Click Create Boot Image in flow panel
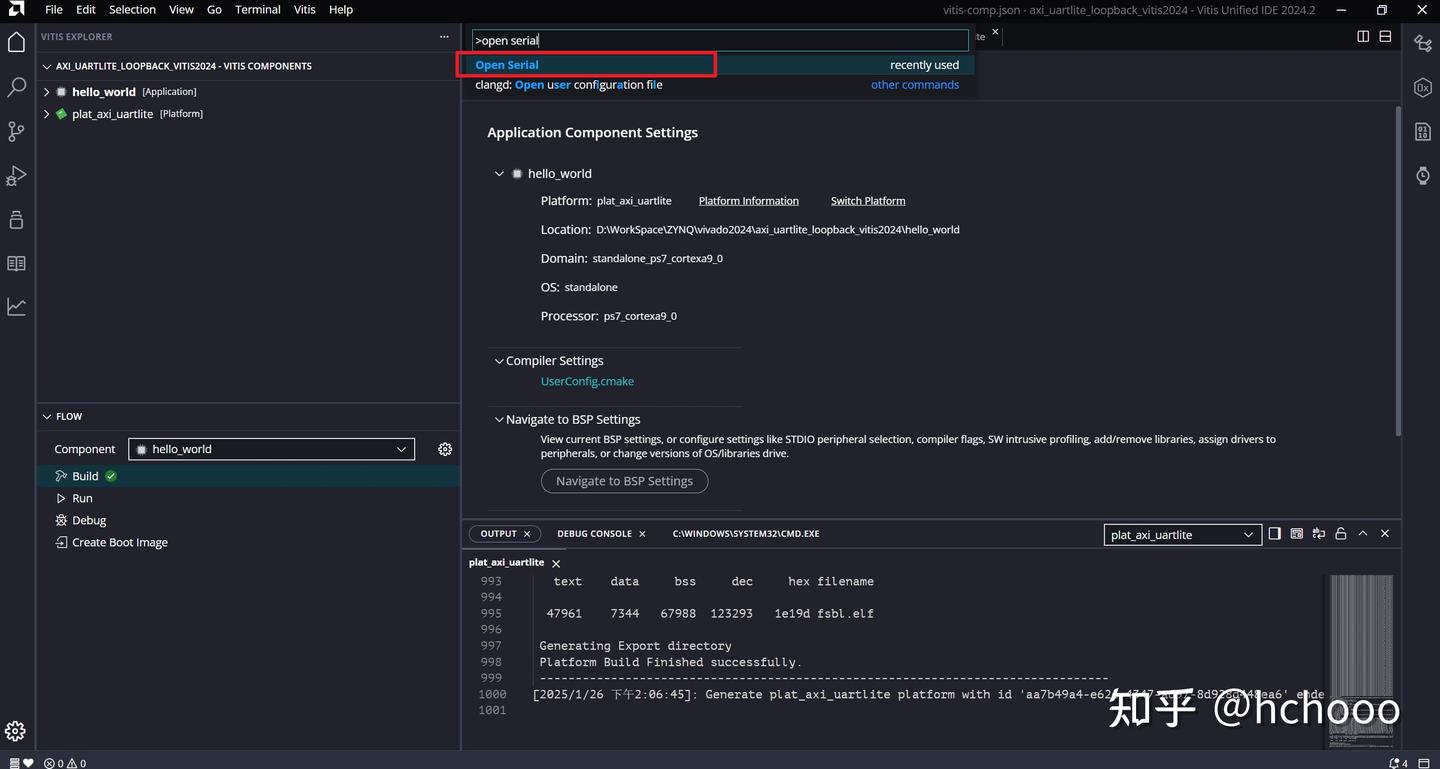The width and height of the screenshot is (1440, 769). tap(120, 542)
